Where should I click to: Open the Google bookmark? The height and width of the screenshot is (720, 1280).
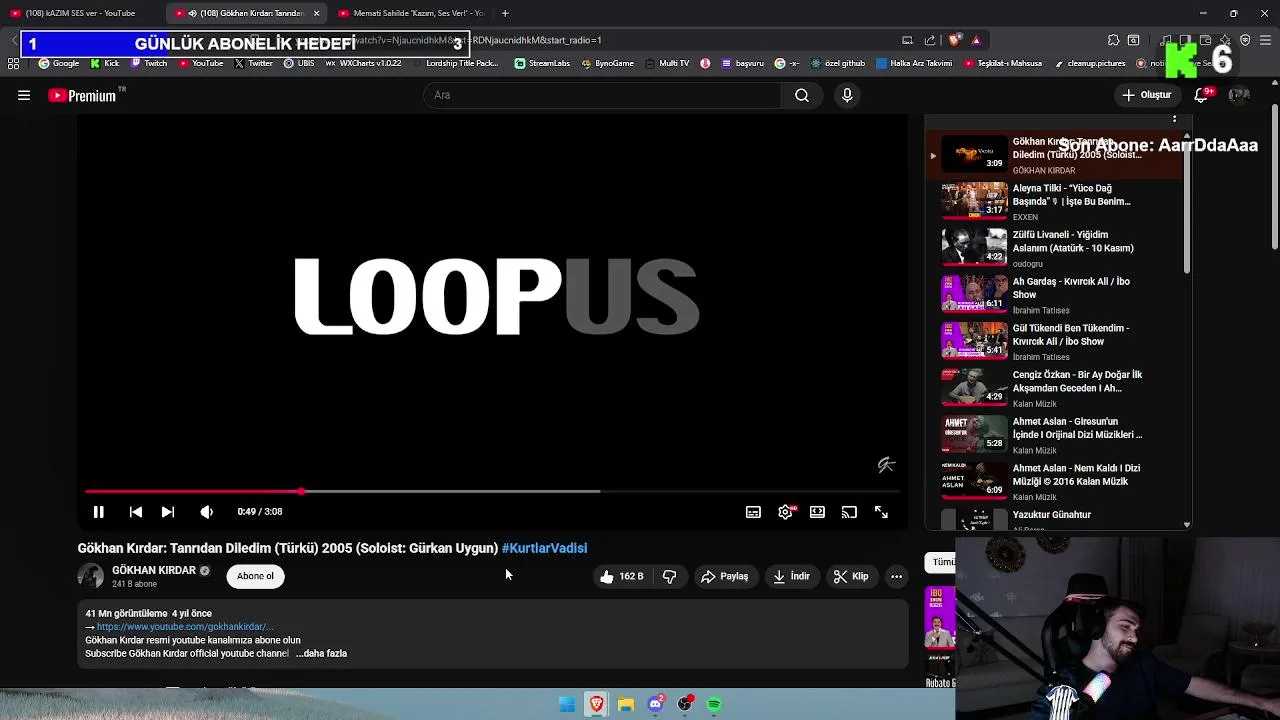pyautogui.click(x=59, y=63)
